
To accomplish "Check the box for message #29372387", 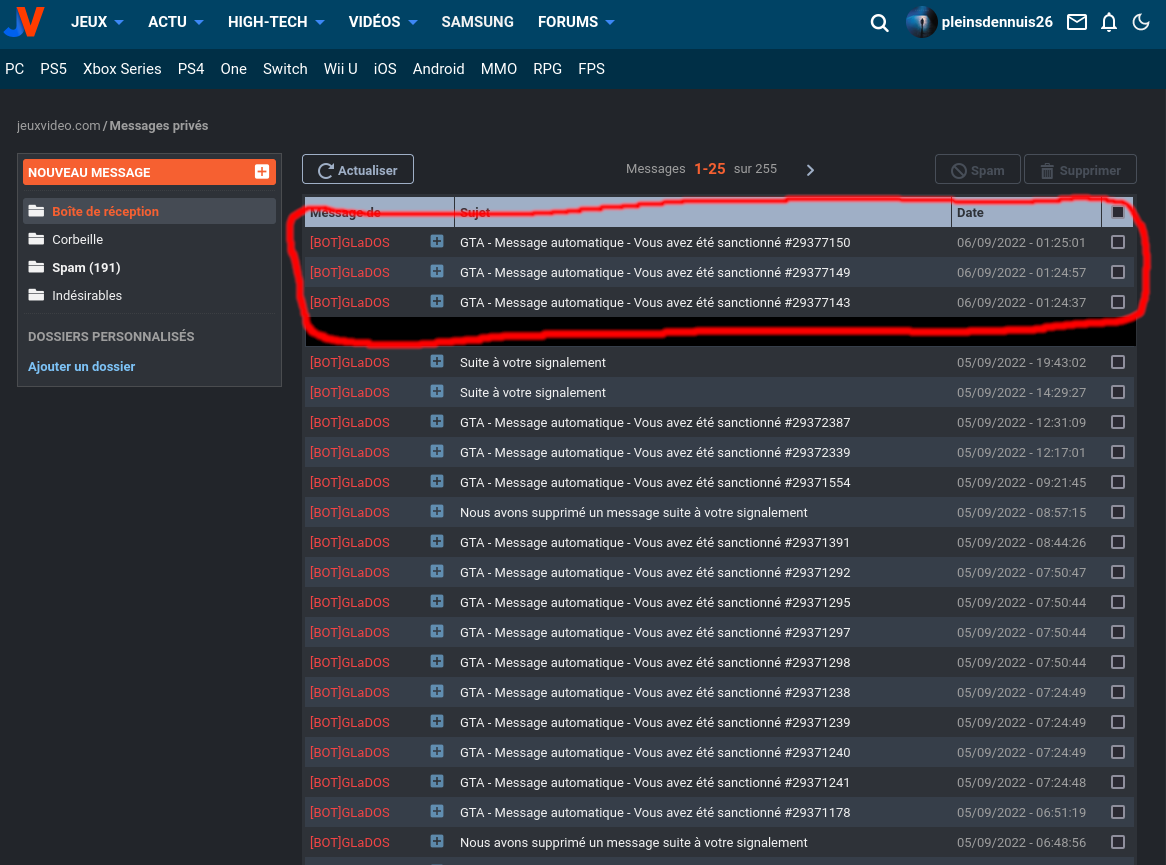I will click(1118, 422).
